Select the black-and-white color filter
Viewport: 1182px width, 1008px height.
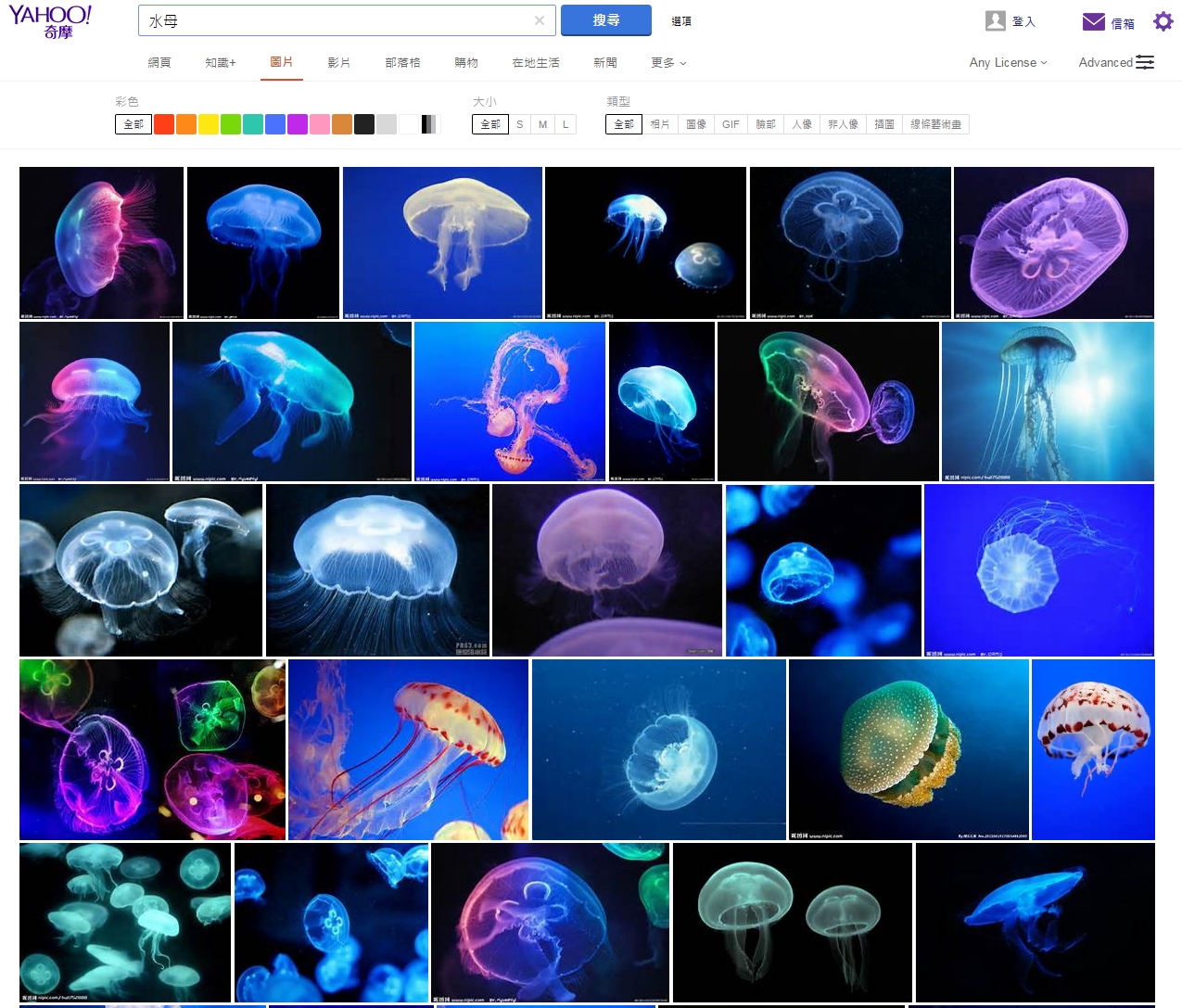click(x=430, y=124)
